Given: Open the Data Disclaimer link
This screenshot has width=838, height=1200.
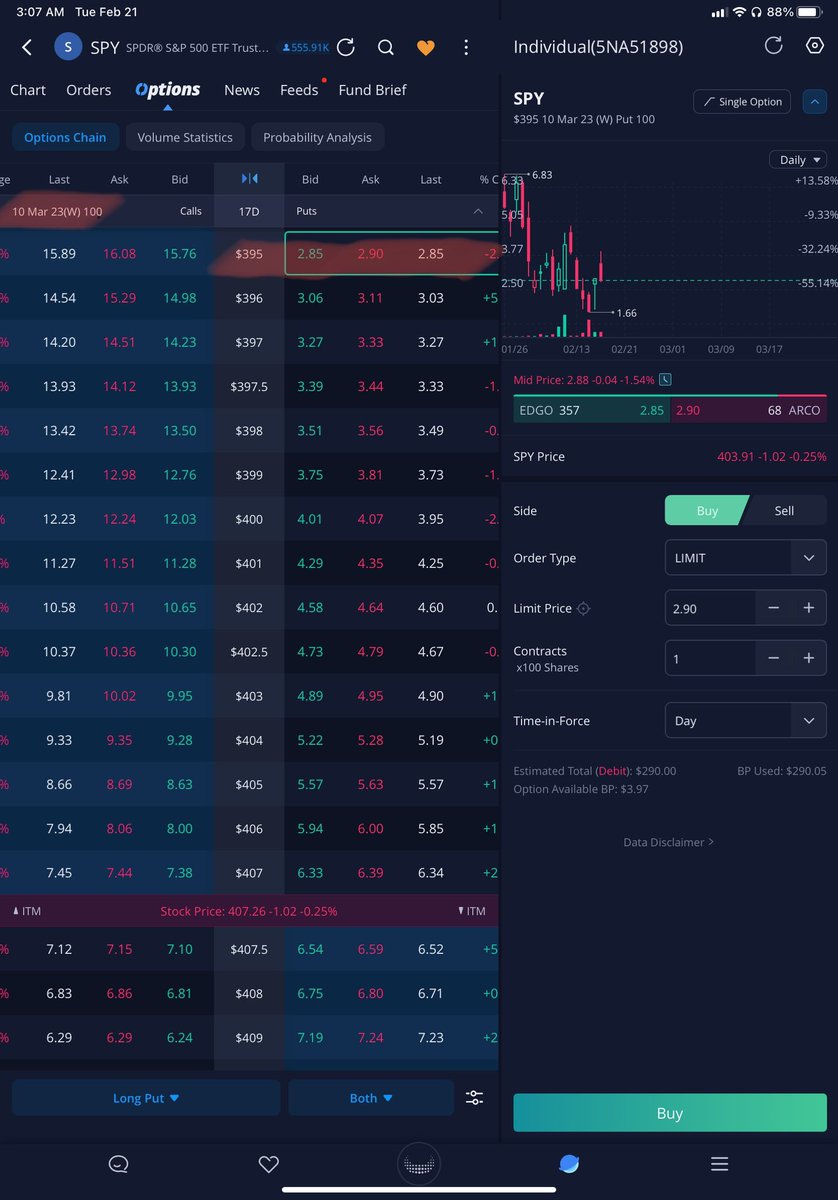Looking at the screenshot, I should 668,842.
